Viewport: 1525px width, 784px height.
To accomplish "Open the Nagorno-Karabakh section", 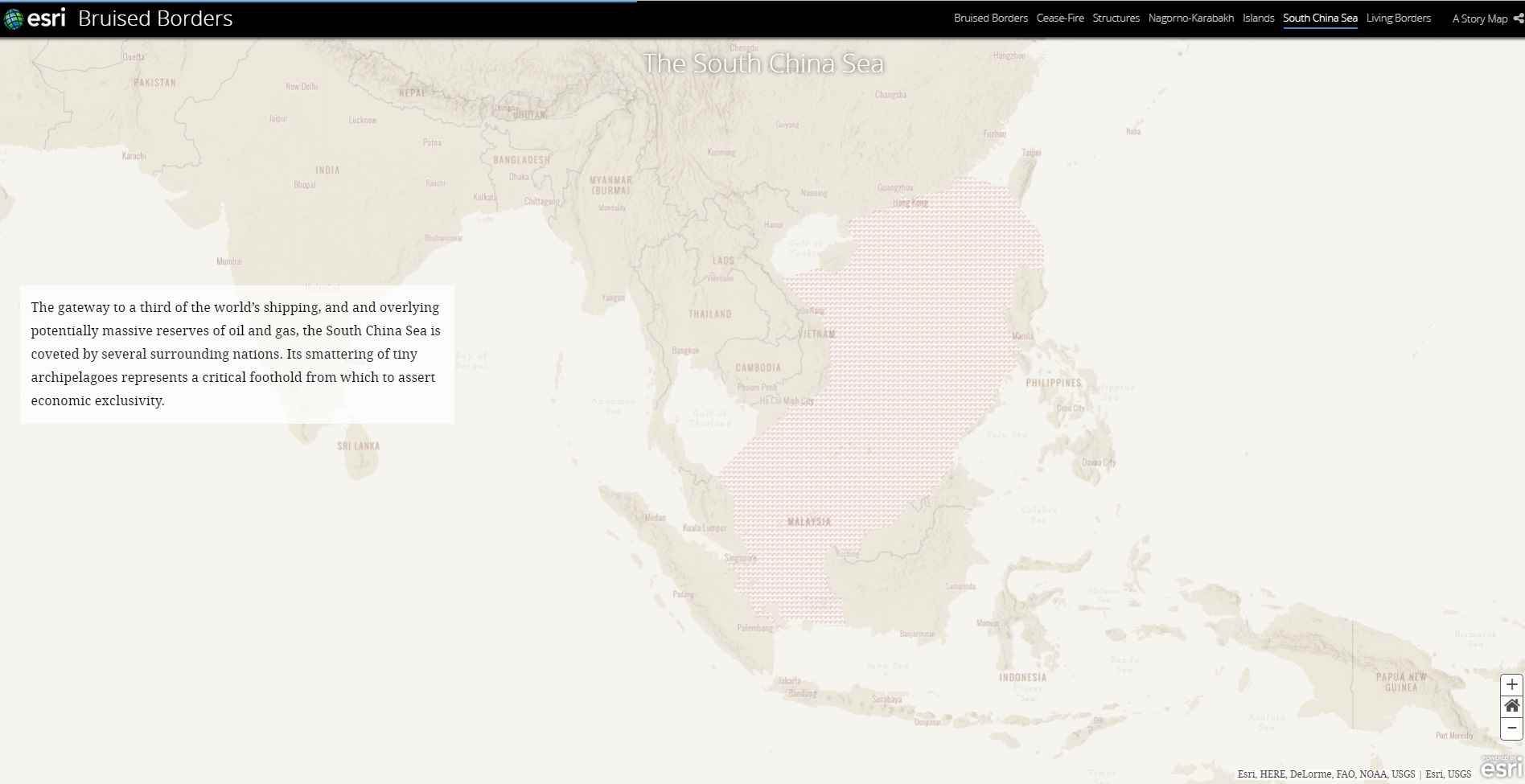I will pos(1190,18).
